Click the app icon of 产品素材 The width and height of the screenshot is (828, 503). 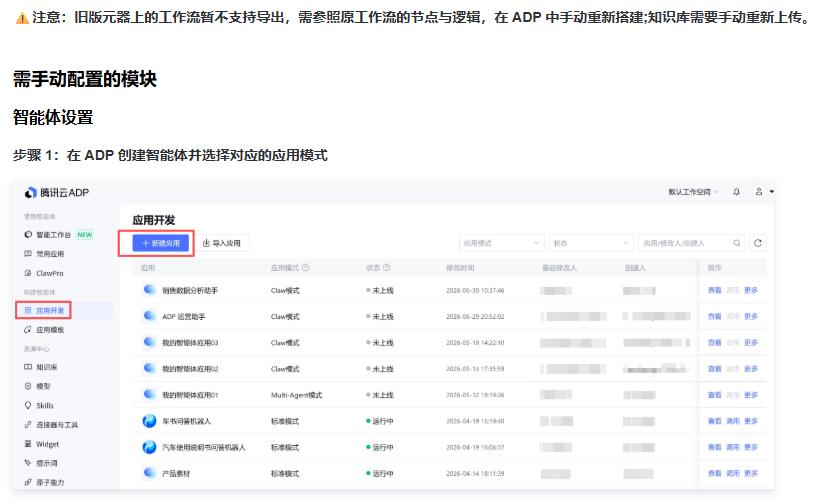tap(149, 473)
